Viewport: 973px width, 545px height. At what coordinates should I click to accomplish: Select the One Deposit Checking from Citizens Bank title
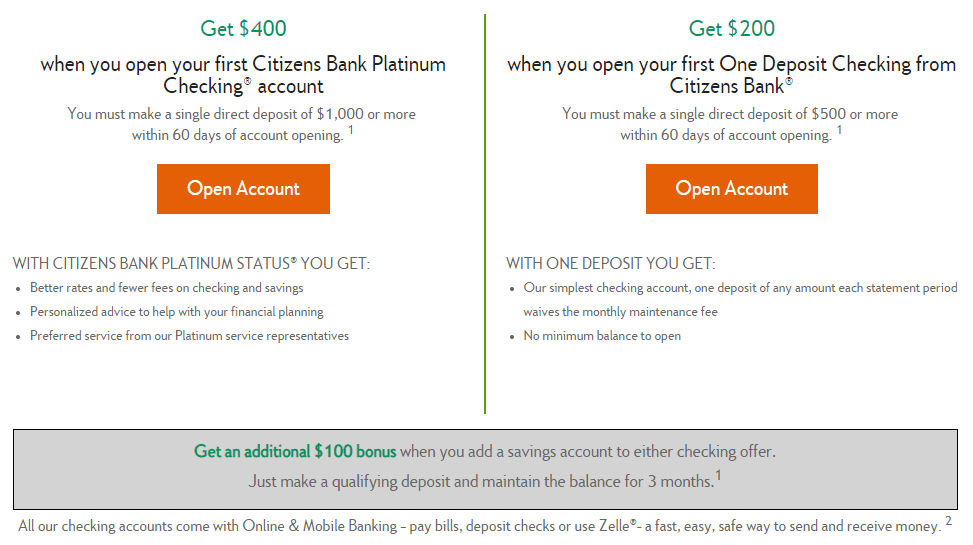tap(732, 74)
